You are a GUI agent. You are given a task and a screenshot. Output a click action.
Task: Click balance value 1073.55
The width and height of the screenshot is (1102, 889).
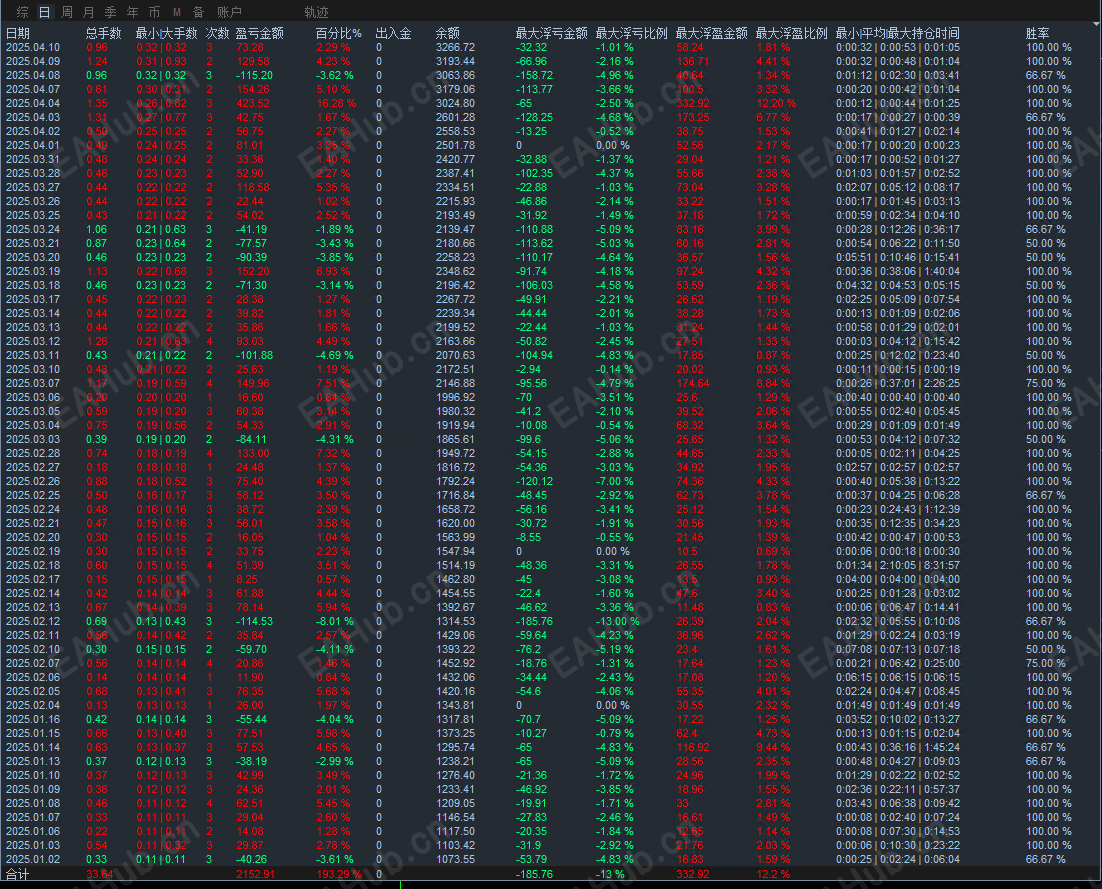click(455, 859)
